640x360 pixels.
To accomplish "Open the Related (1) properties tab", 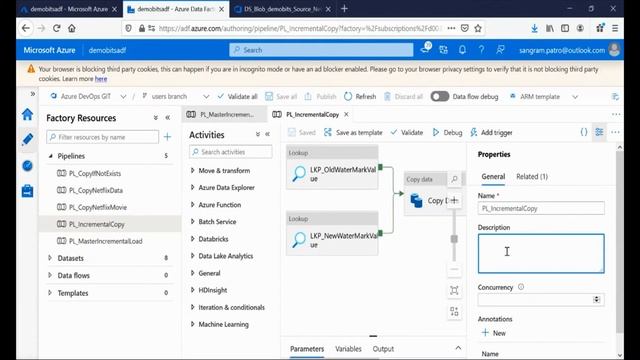I will coord(532,176).
